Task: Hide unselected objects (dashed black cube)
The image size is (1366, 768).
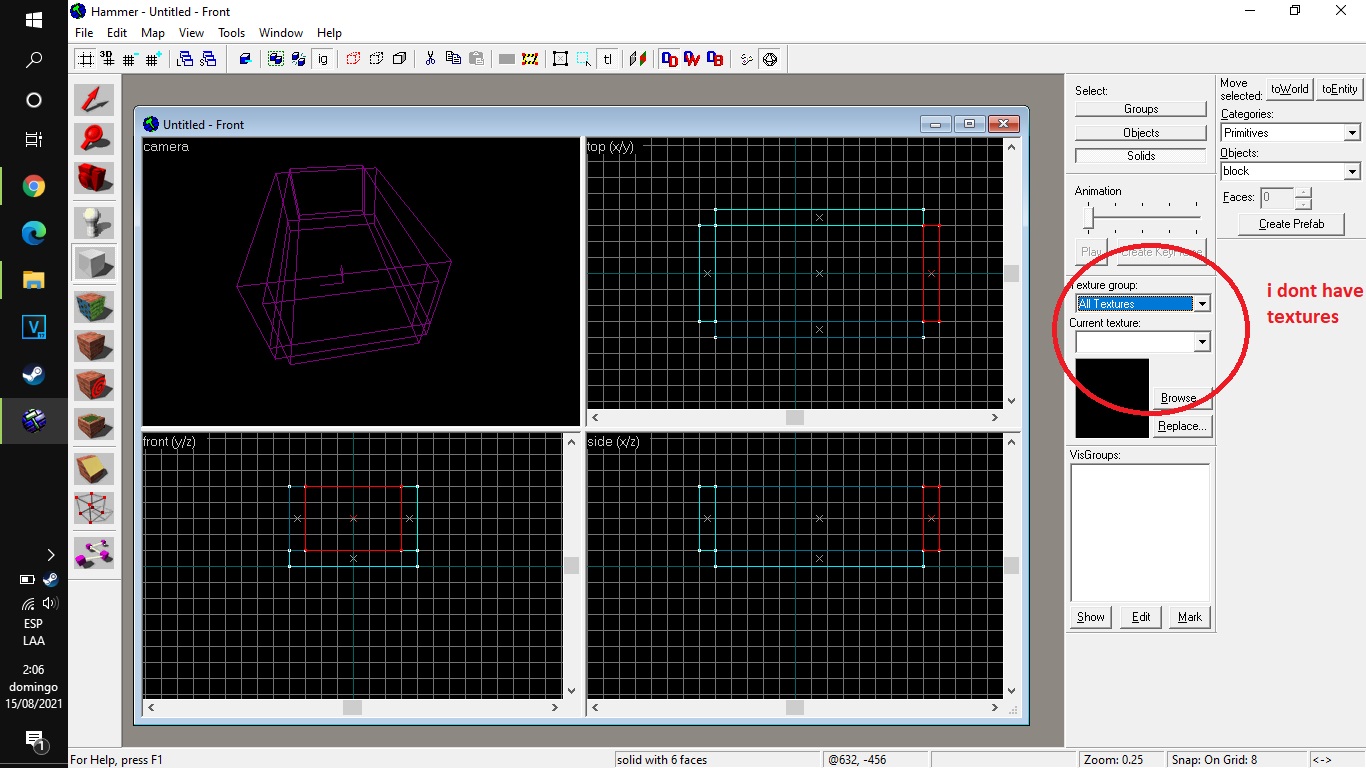Action: pyautogui.click(x=376, y=59)
